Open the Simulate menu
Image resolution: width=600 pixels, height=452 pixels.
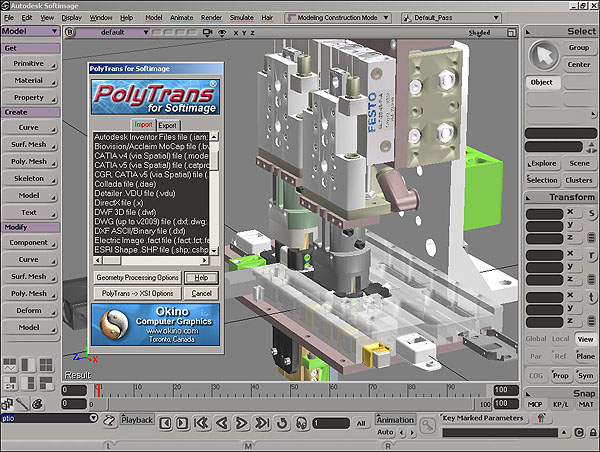(241, 18)
